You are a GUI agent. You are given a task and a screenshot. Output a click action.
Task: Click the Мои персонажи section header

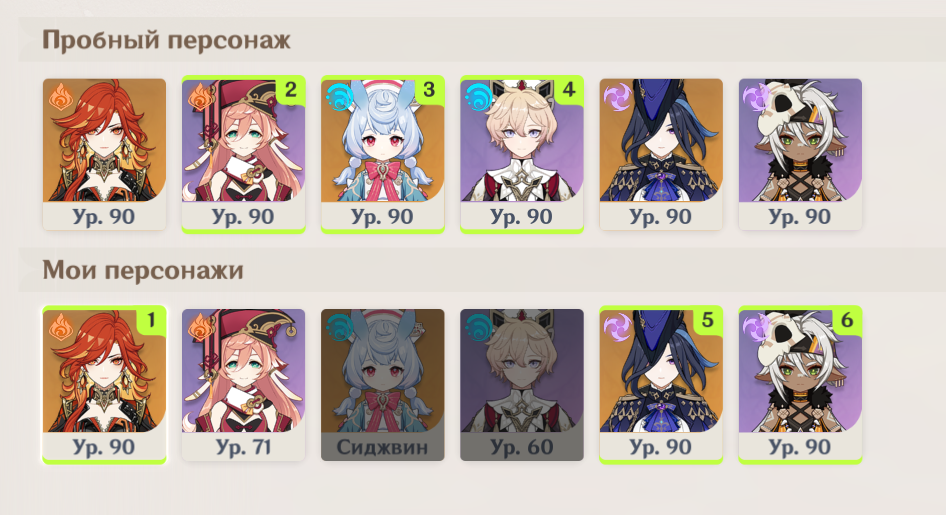tap(143, 270)
